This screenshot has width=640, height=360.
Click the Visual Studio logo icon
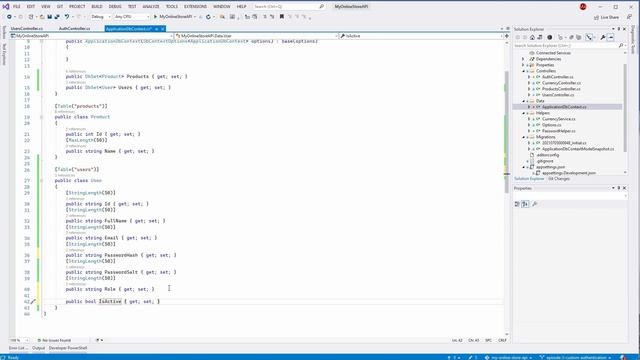6,7
